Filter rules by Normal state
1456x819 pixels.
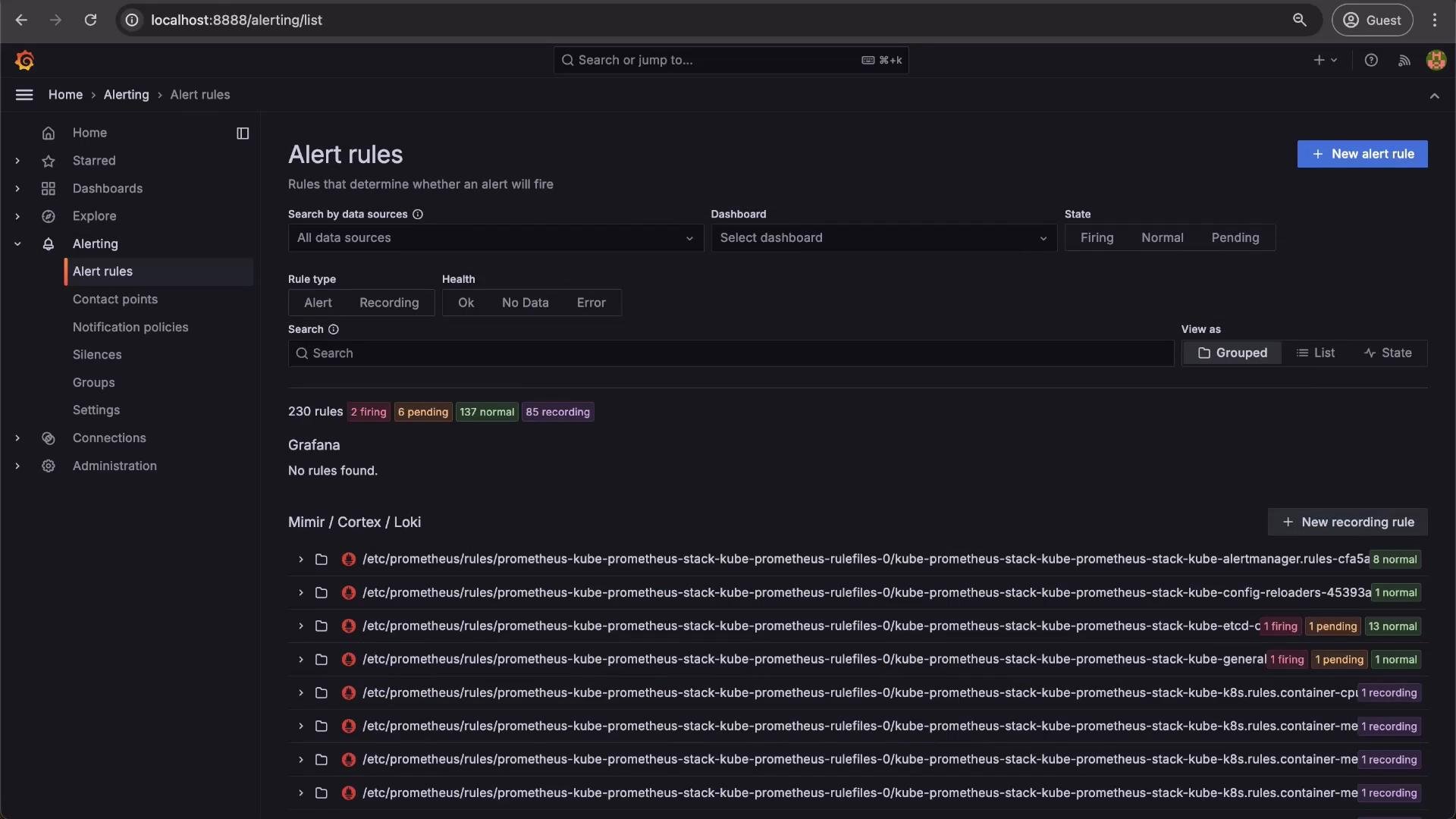point(1162,237)
